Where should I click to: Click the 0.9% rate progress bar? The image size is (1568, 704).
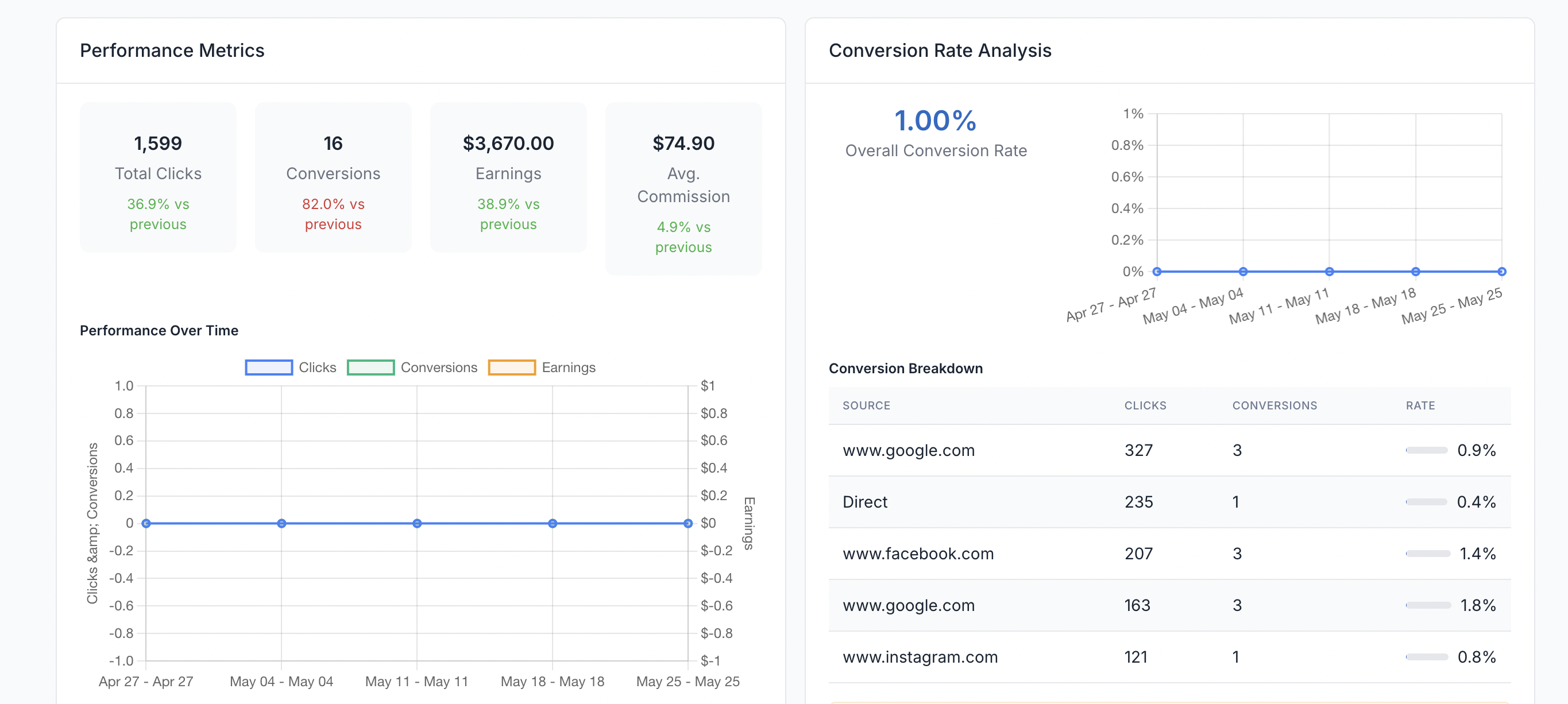[x=1426, y=450]
